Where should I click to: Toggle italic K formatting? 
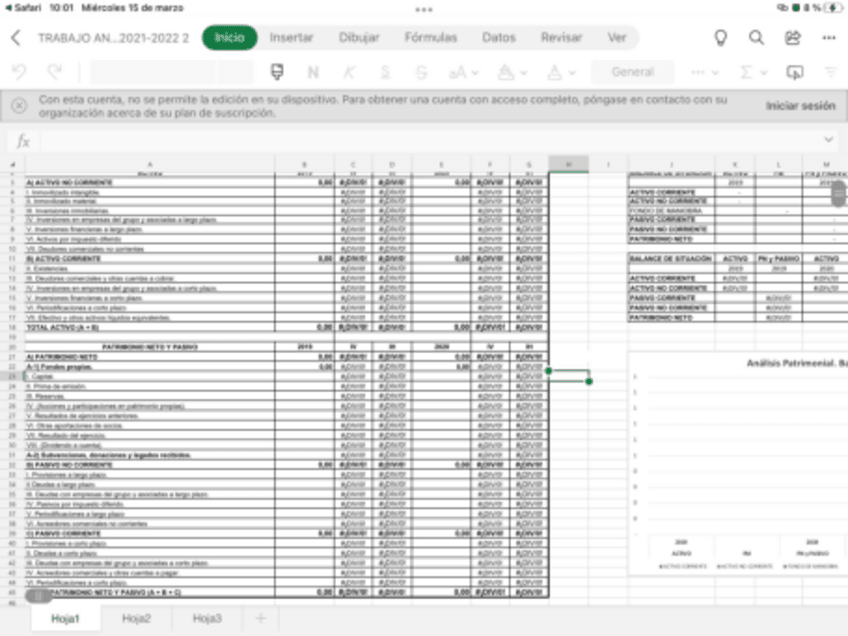click(349, 72)
